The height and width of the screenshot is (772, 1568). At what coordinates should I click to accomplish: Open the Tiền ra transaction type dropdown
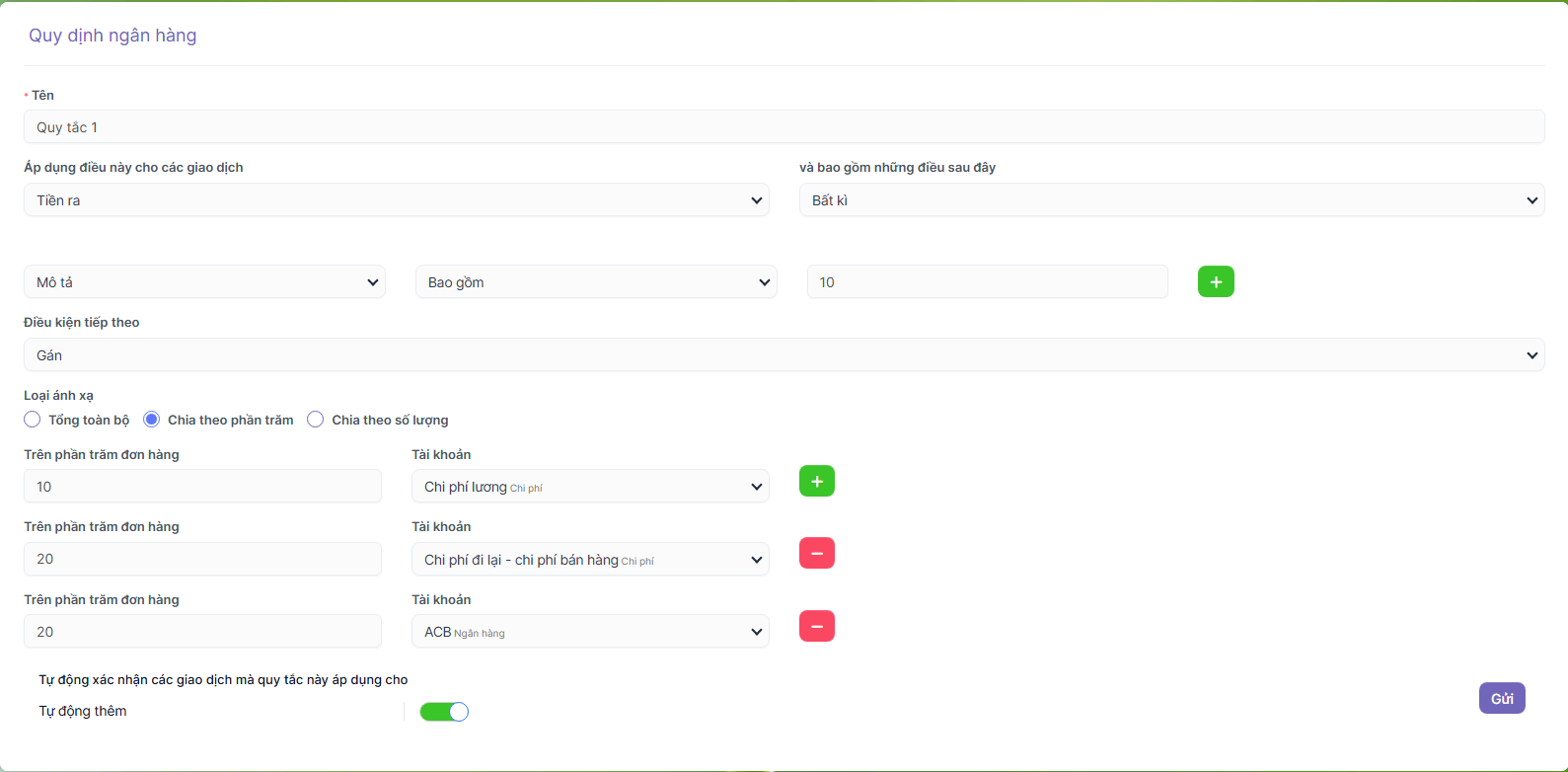coord(396,200)
